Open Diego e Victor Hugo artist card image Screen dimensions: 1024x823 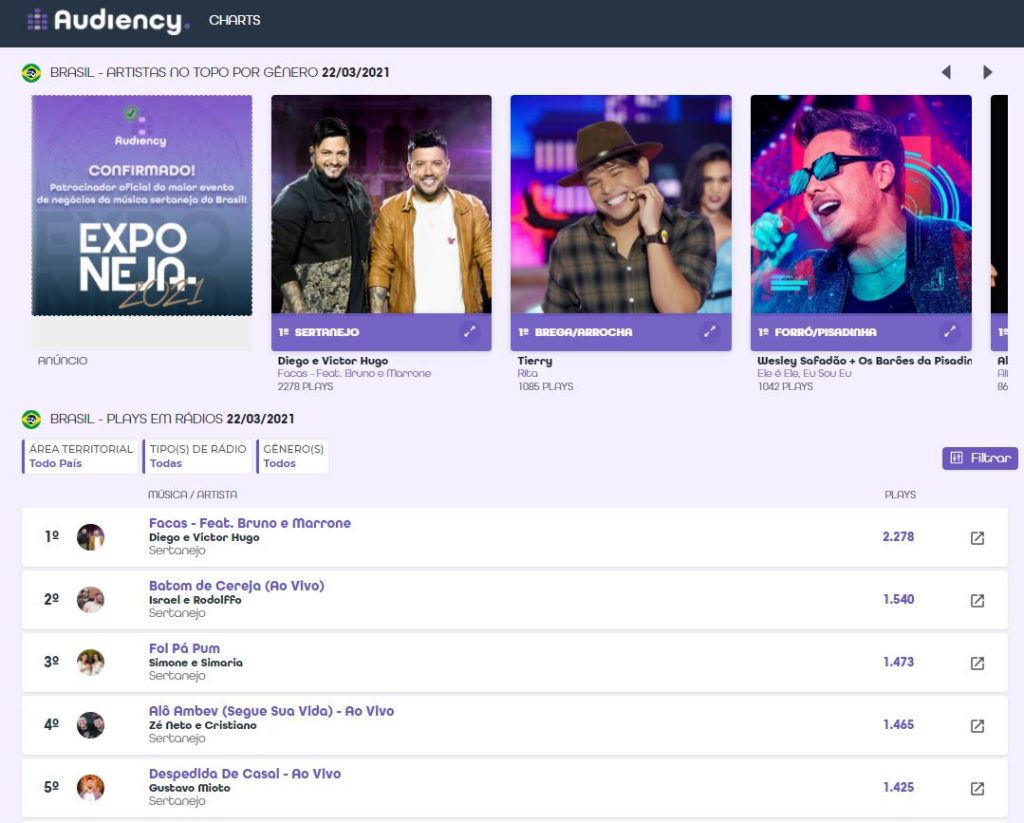pyautogui.click(x=381, y=204)
